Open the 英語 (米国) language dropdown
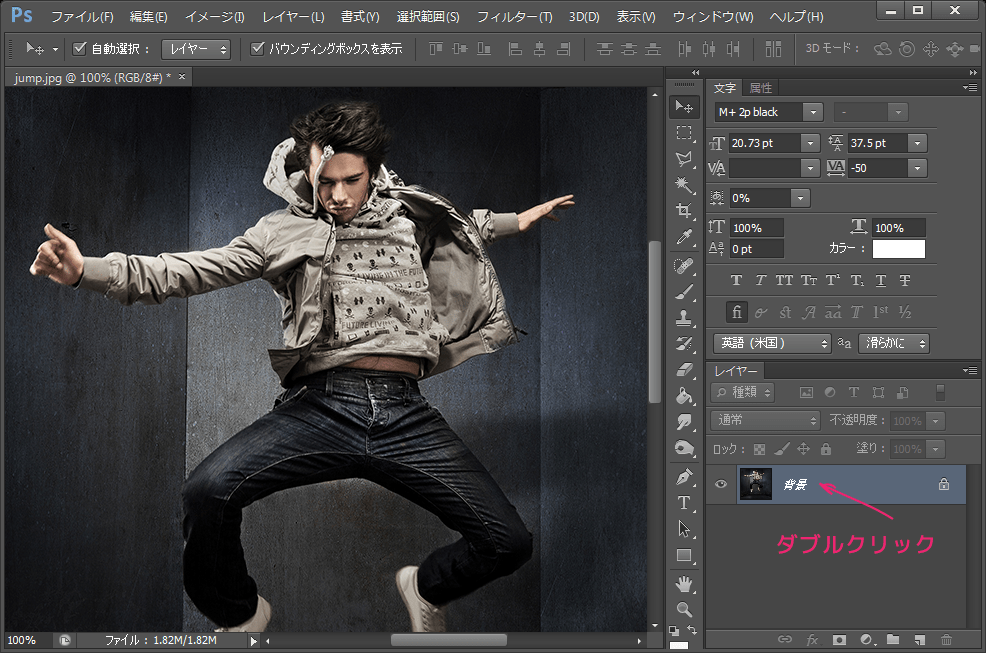This screenshot has height=653, width=986. (772, 343)
